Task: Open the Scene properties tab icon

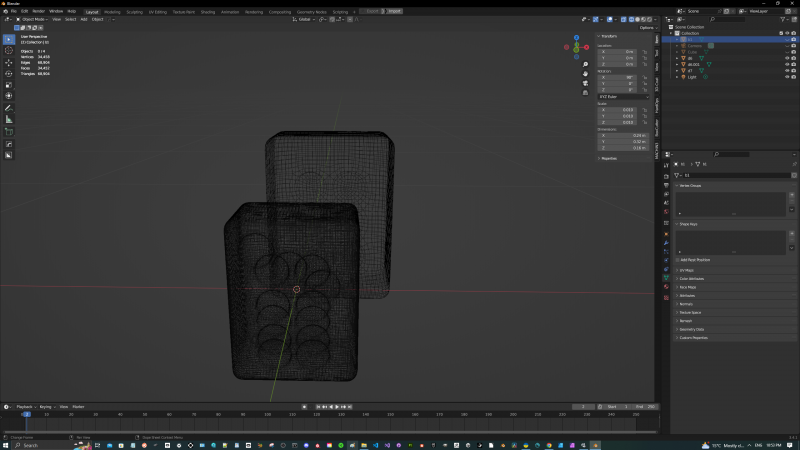Action: pyautogui.click(x=666, y=203)
